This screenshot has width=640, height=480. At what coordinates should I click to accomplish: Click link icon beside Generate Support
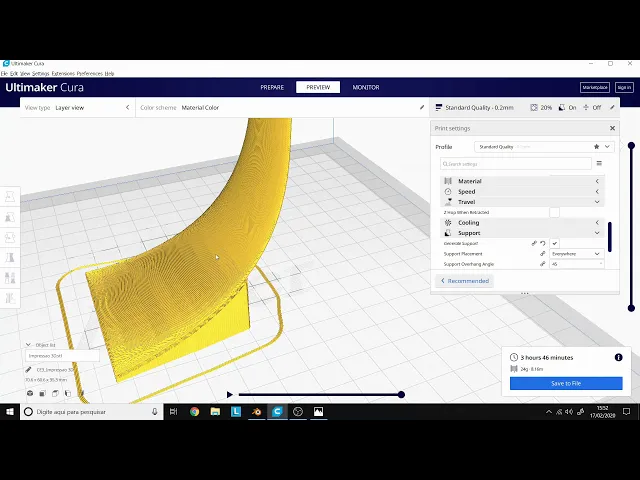pyautogui.click(x=534, y=243)
